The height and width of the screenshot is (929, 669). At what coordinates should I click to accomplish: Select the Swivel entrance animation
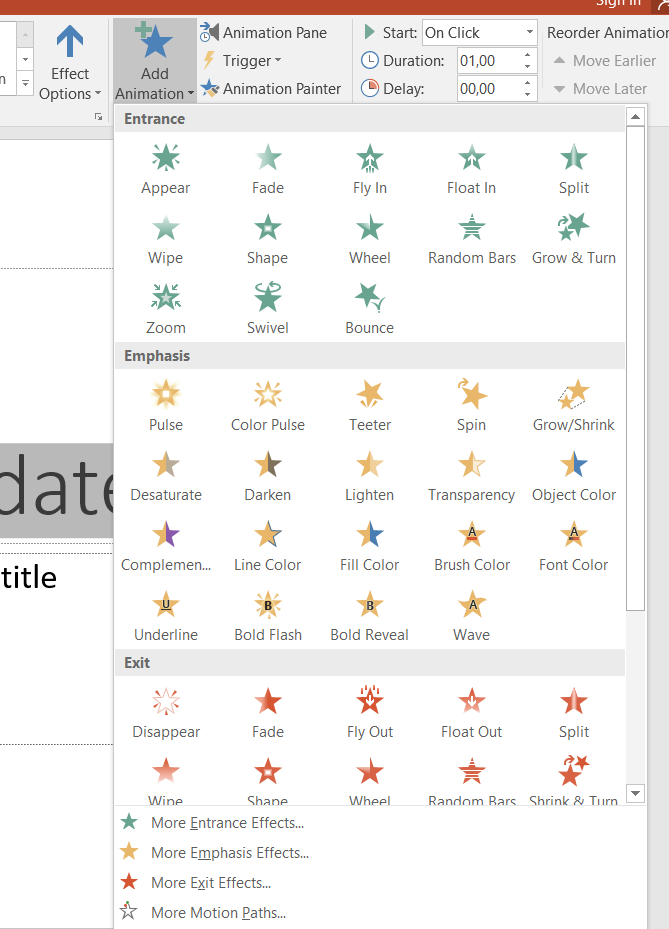pos(268,309)
